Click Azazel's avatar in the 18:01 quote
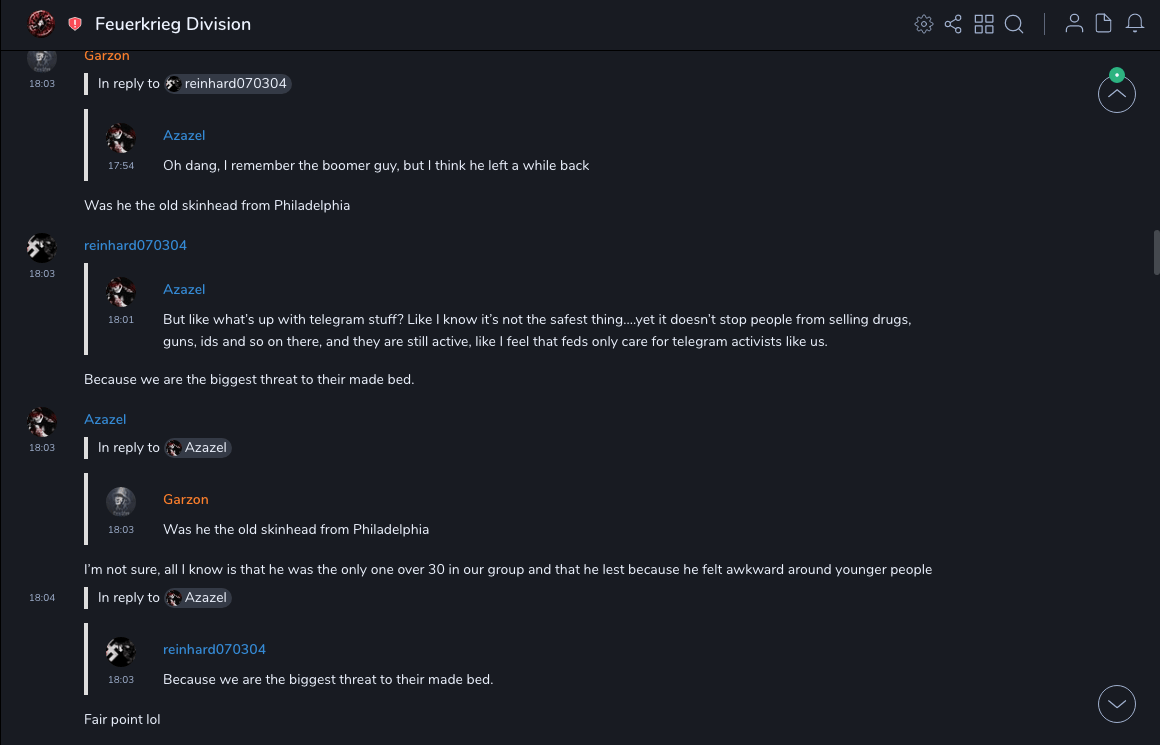 pos(121,292)
